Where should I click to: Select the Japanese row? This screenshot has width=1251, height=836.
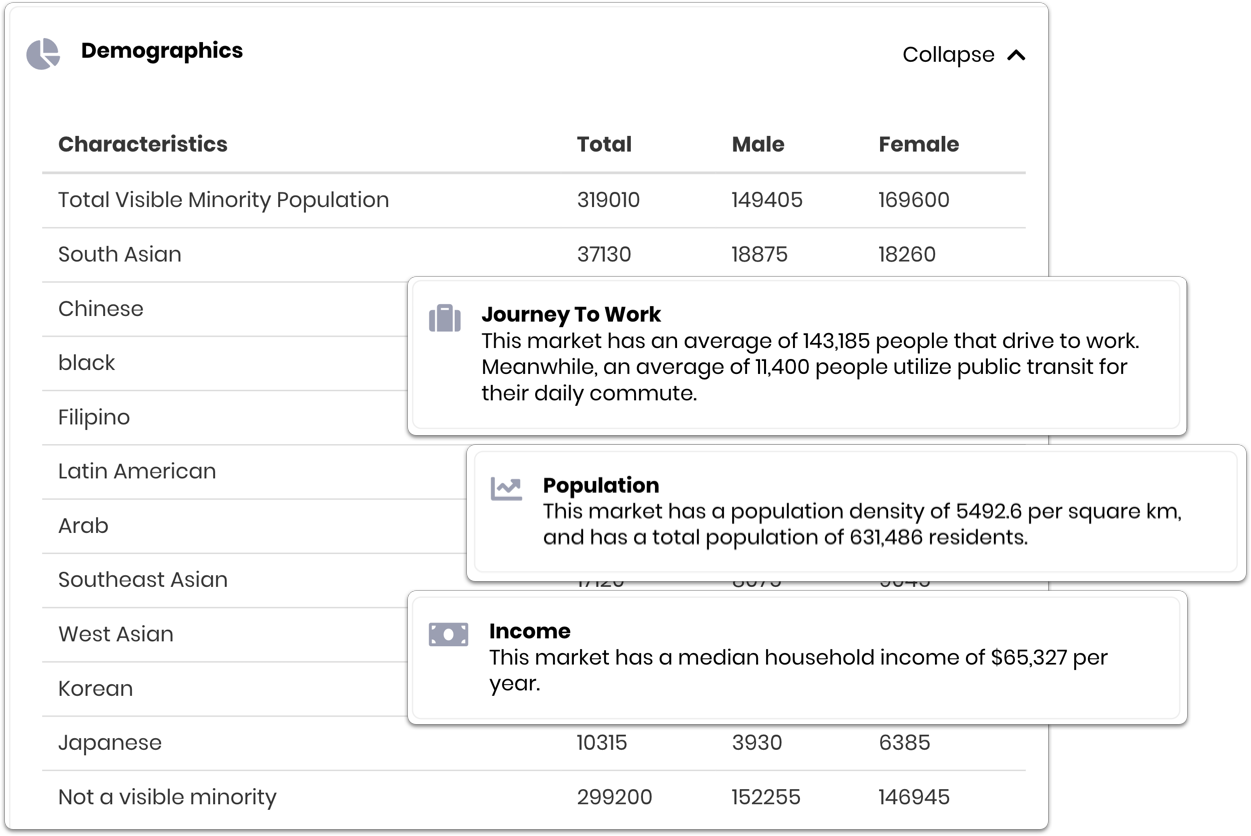pyautogui.click(x=110, y=743)
